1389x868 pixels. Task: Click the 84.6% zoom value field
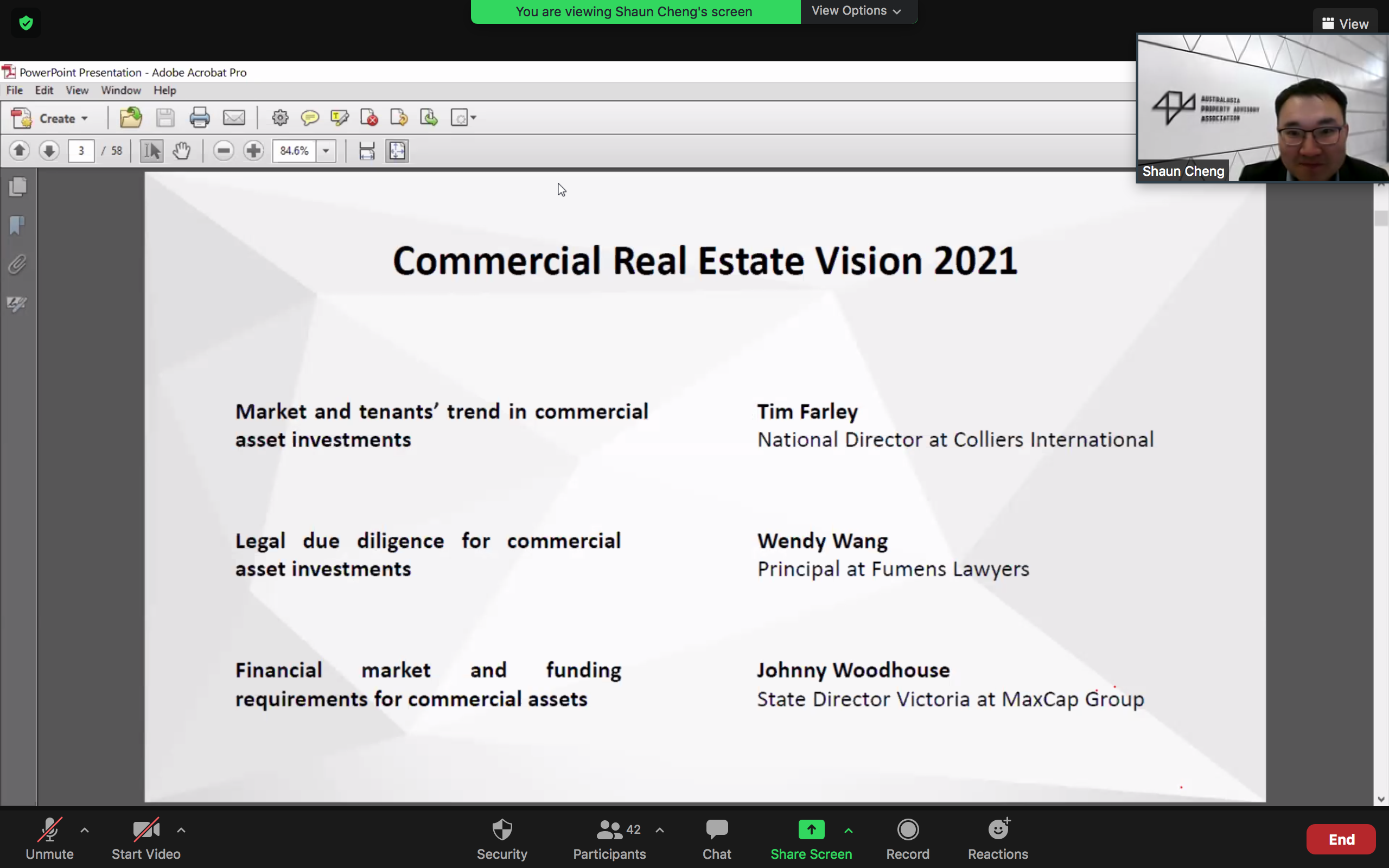point(294,151)
